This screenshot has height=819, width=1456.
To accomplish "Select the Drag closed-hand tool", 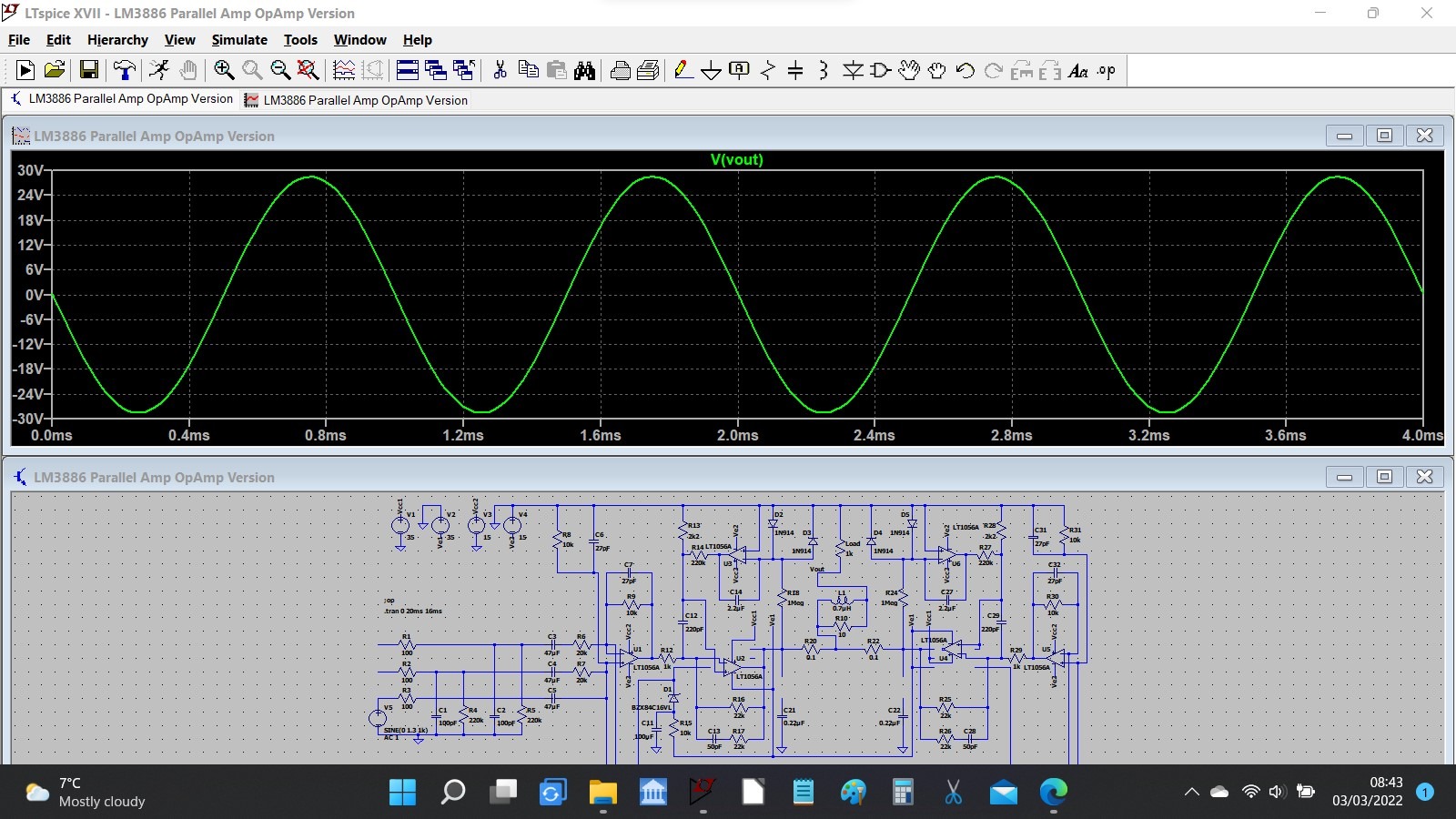I will tap(937, 70).
